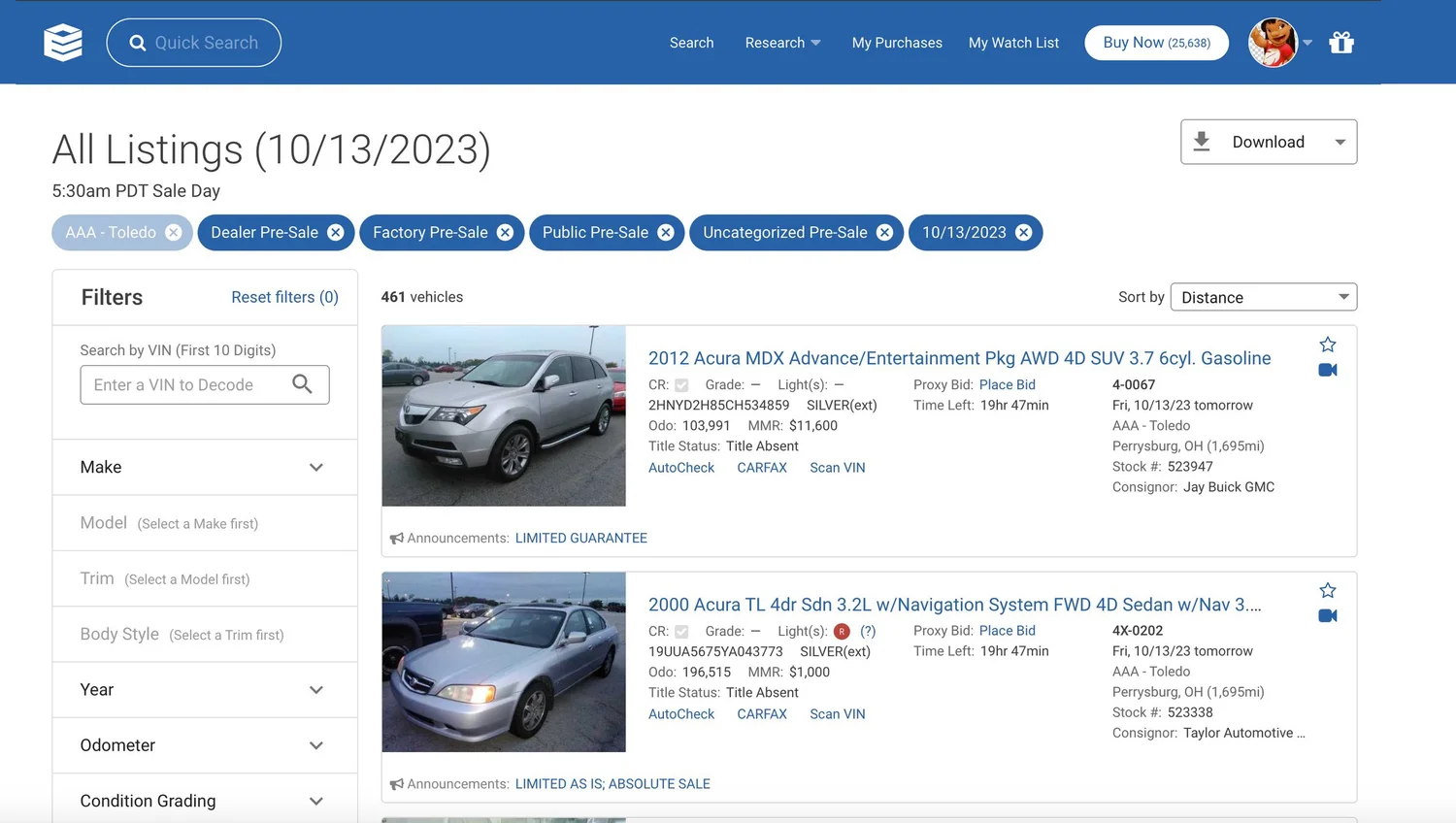1456x823 pixels.
Task: Click the Quick Search magnifier icon
Action: 138,42
